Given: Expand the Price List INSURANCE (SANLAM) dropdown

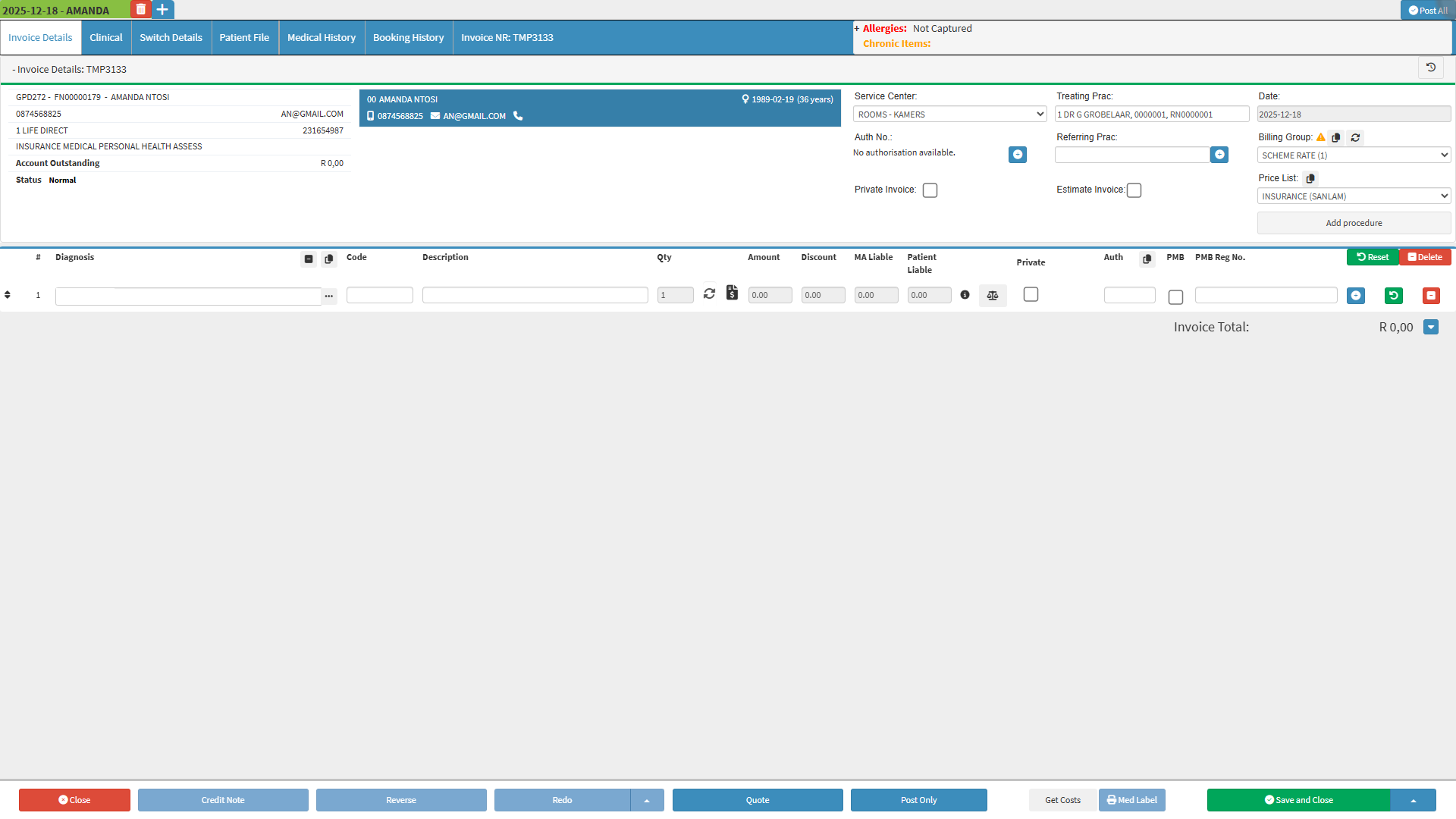Looking at the screenshot, I should coord(1354,196).
